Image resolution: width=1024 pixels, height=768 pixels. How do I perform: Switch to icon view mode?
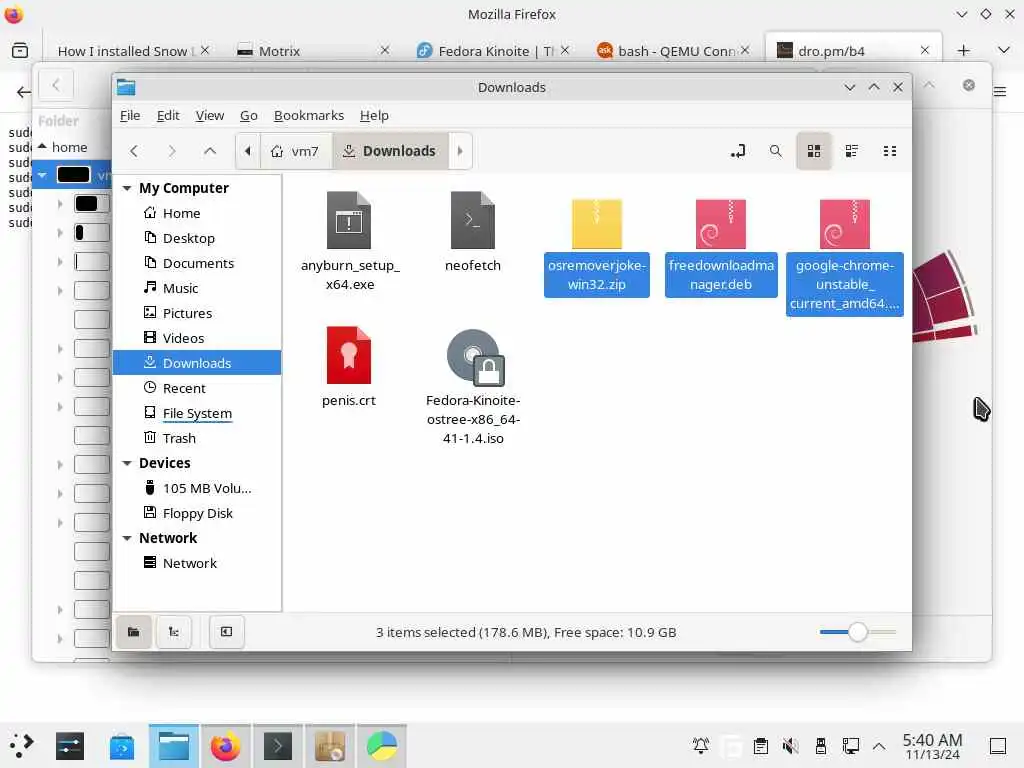(x=814, y=152)
